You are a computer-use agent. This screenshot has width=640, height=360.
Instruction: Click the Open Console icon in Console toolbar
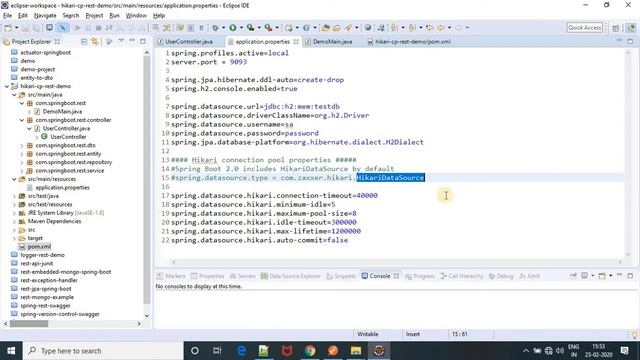[x=602, y=276]
